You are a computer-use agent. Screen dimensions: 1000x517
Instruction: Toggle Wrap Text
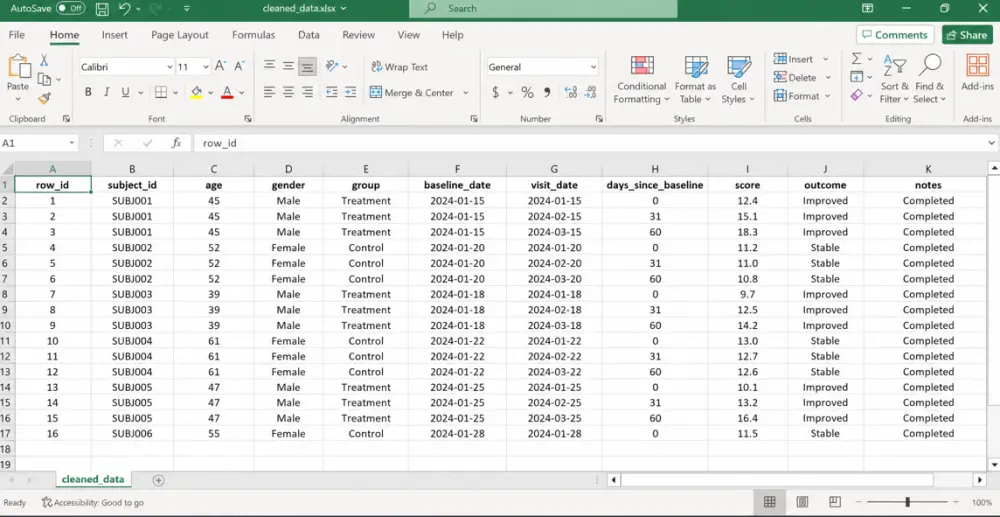coord(399,66)
